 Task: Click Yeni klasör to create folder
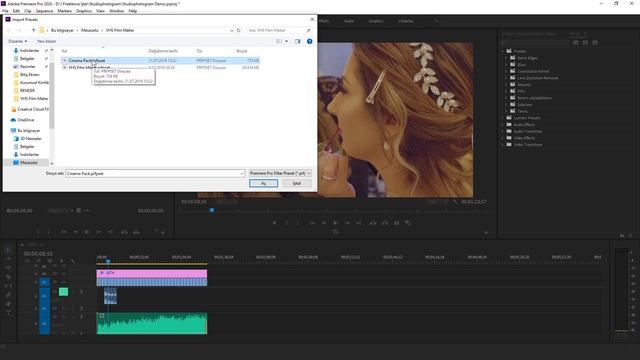tap(47, 41)
